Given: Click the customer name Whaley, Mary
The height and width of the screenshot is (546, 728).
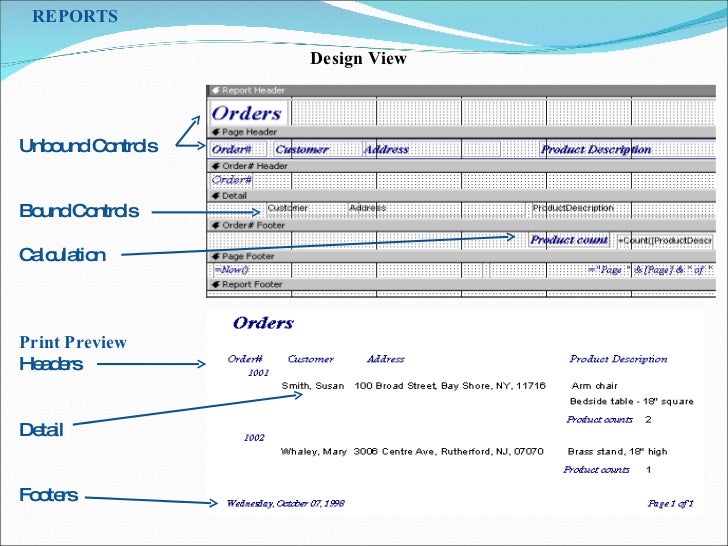Looking at the screenshot, I should 314,452.
